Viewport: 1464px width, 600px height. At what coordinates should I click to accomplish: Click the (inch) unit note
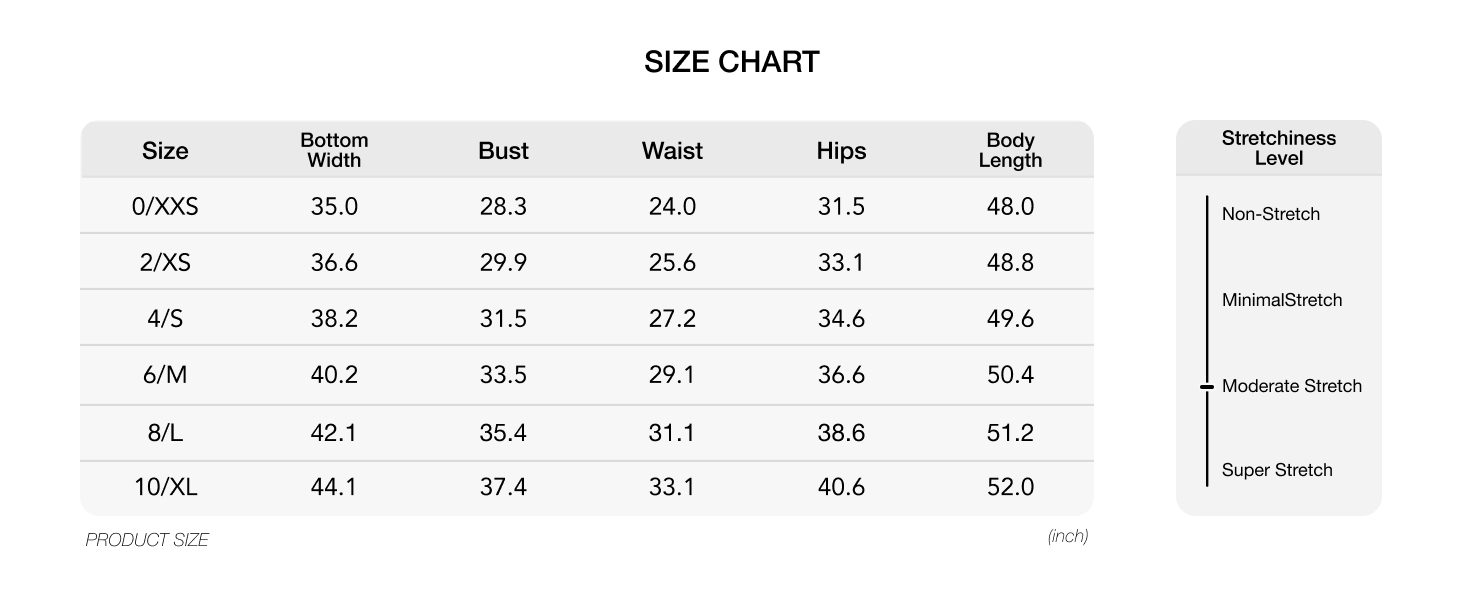(1068, 536)
